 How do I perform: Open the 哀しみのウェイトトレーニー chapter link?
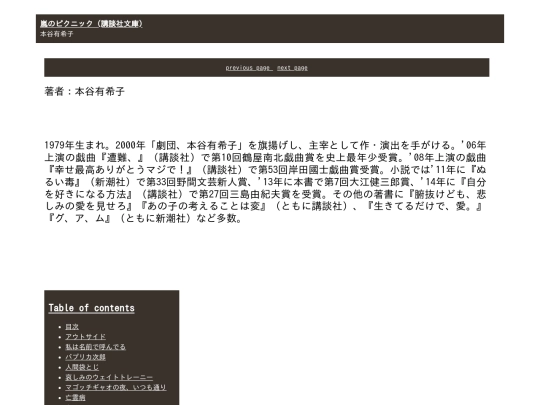pyautogui.click(x=109, y=377)
